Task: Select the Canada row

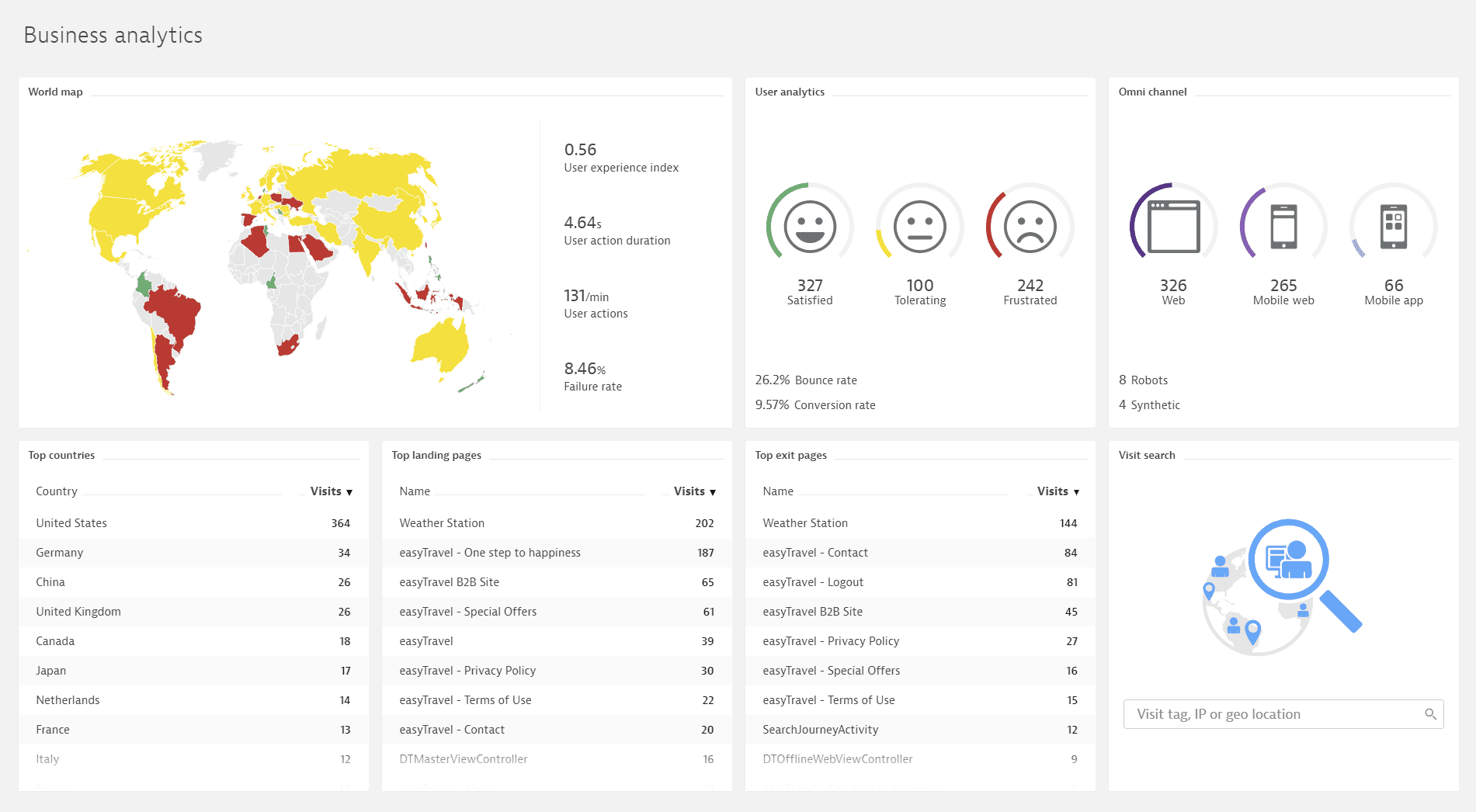Action: coord(193,641)
